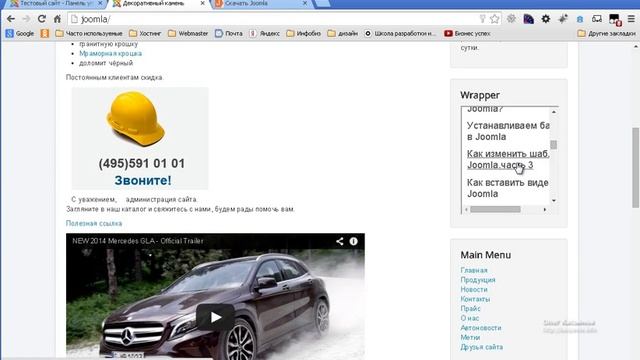
Task: Open Как вставить видео Joomla link in Wrapper
Action: [x=508, y=188]
